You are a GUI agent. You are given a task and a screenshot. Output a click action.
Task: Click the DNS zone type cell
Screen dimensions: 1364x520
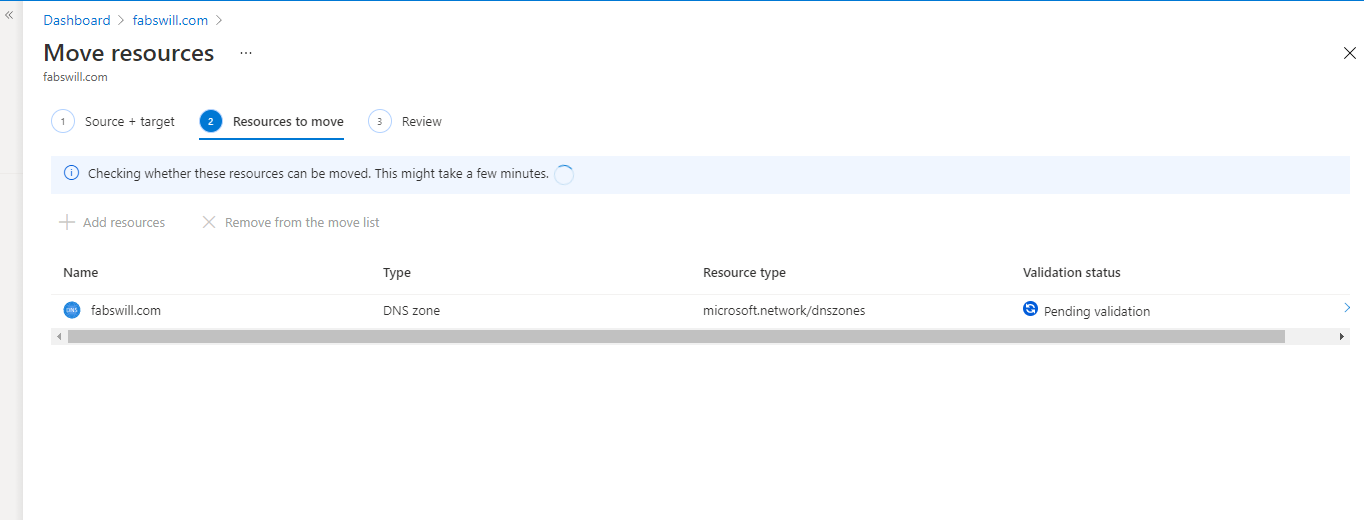click(x=411, y=310)
